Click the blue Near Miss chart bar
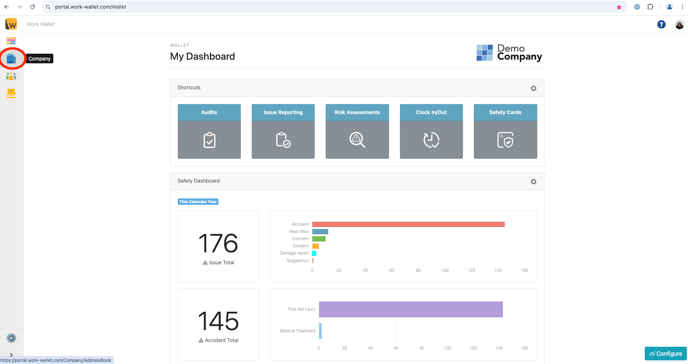The height and width of the screenshot is (364, 688). click(x=320, y=232)
